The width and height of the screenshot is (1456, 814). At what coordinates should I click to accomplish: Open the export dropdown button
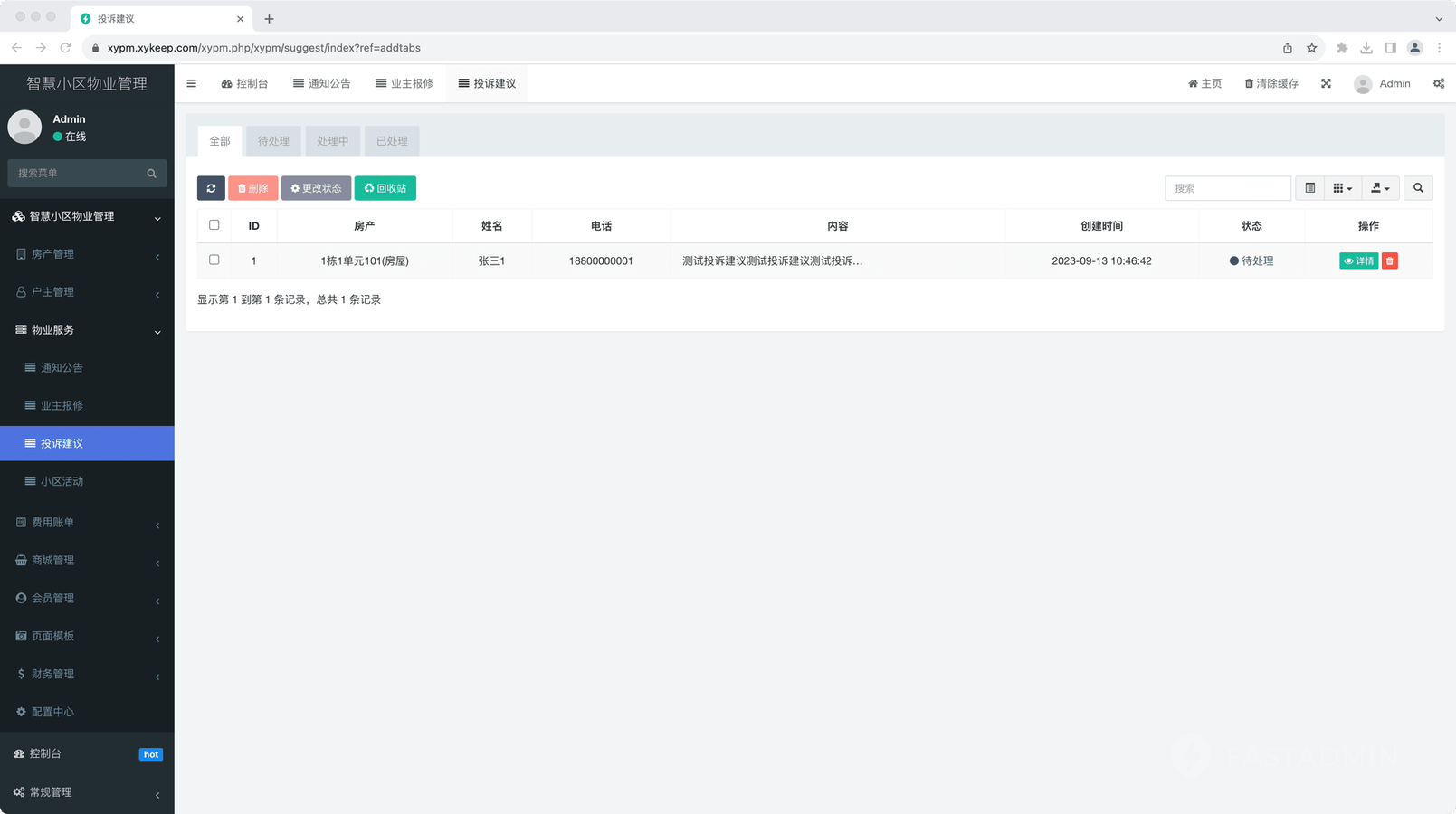click(x=1380, y=188)
